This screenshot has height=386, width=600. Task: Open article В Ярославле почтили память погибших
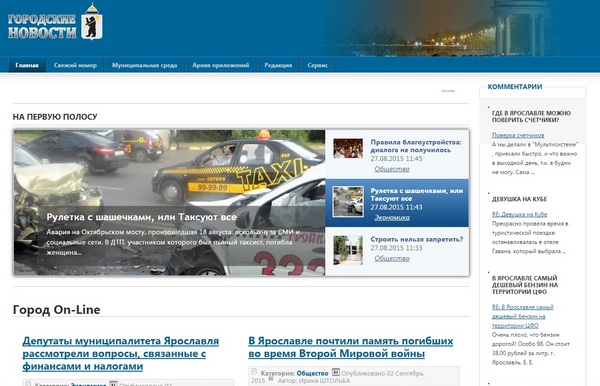click(351, 347)
